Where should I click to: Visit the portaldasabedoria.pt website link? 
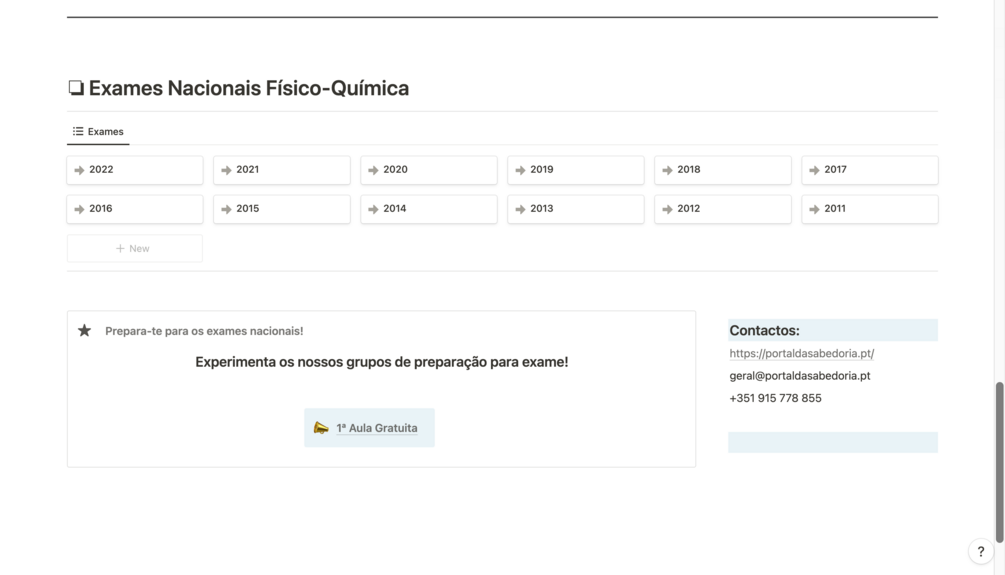(x=801, y=353)
